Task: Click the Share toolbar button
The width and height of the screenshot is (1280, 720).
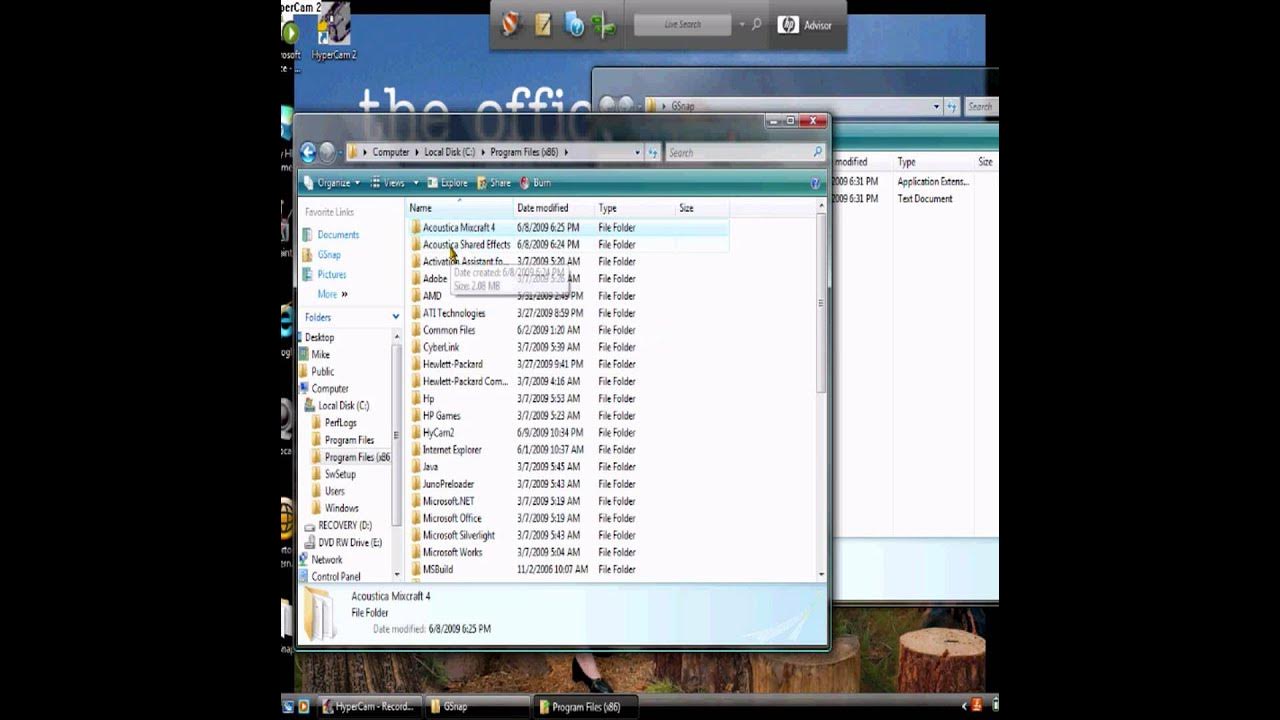Action: 493,183
